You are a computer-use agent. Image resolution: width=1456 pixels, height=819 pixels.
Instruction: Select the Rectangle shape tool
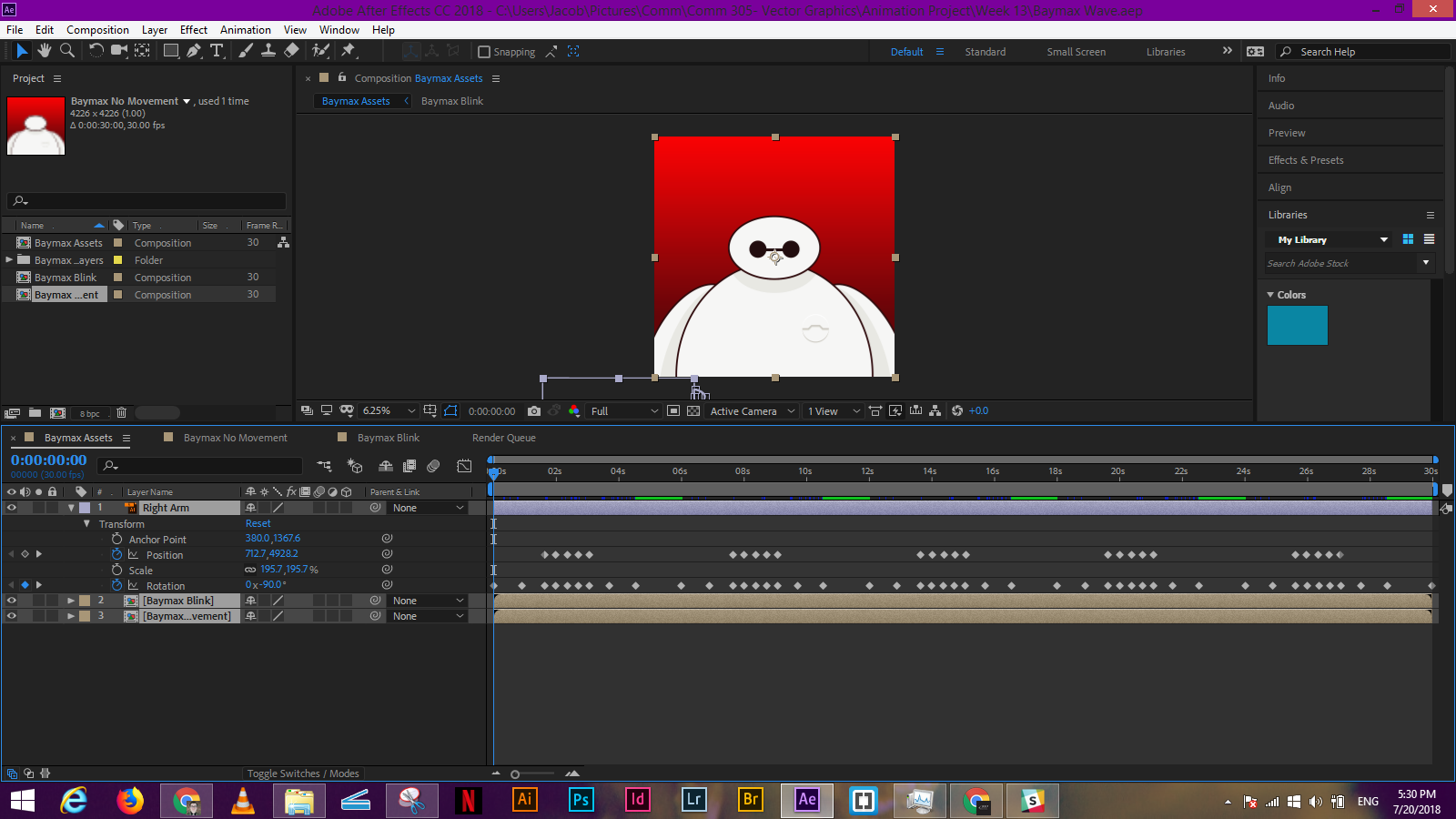click(170, 51)
